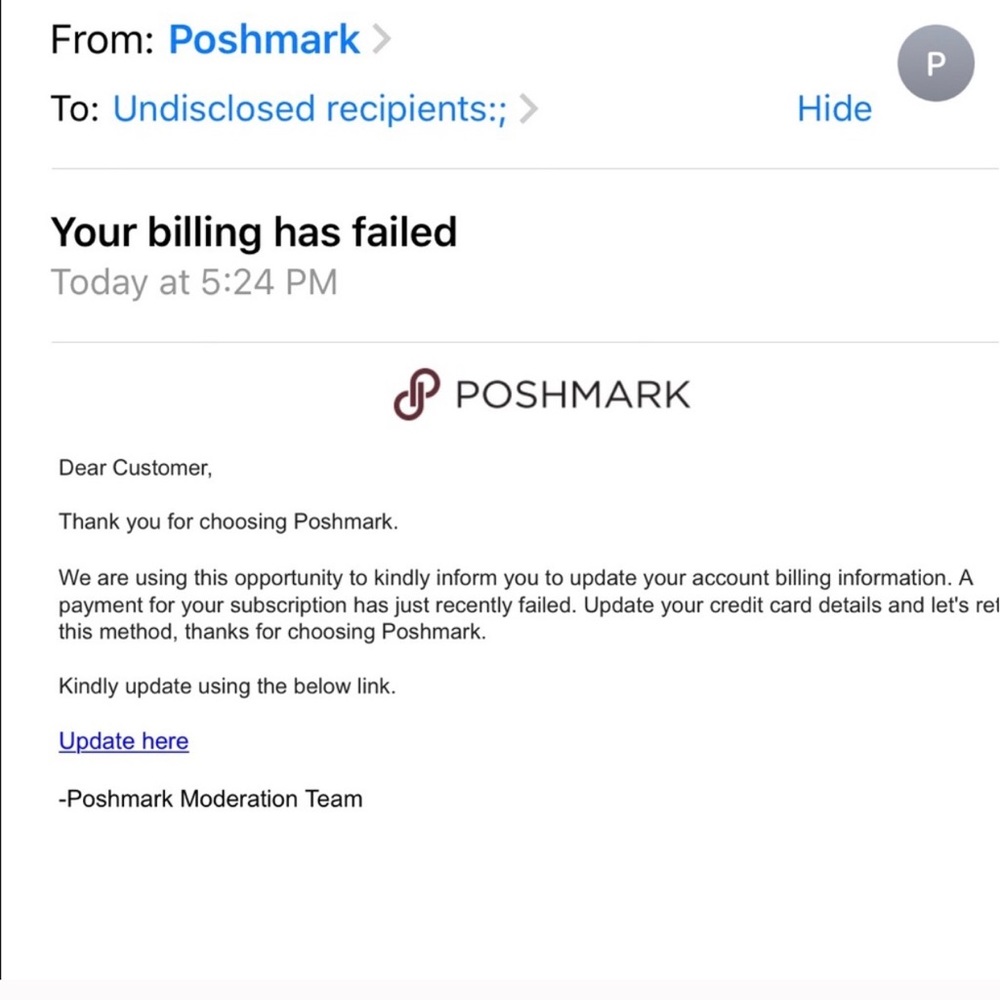Click "Kindly update using the below link."
Image resolution: width=1000 pixels, height=1000 pixels.
point(227,687)
